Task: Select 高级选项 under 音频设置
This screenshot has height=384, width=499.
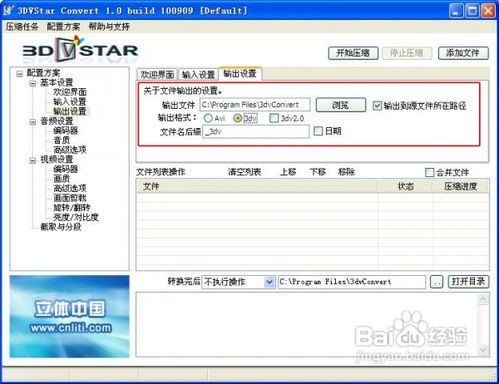Action: pyautogui.click(x=70, y=150)
